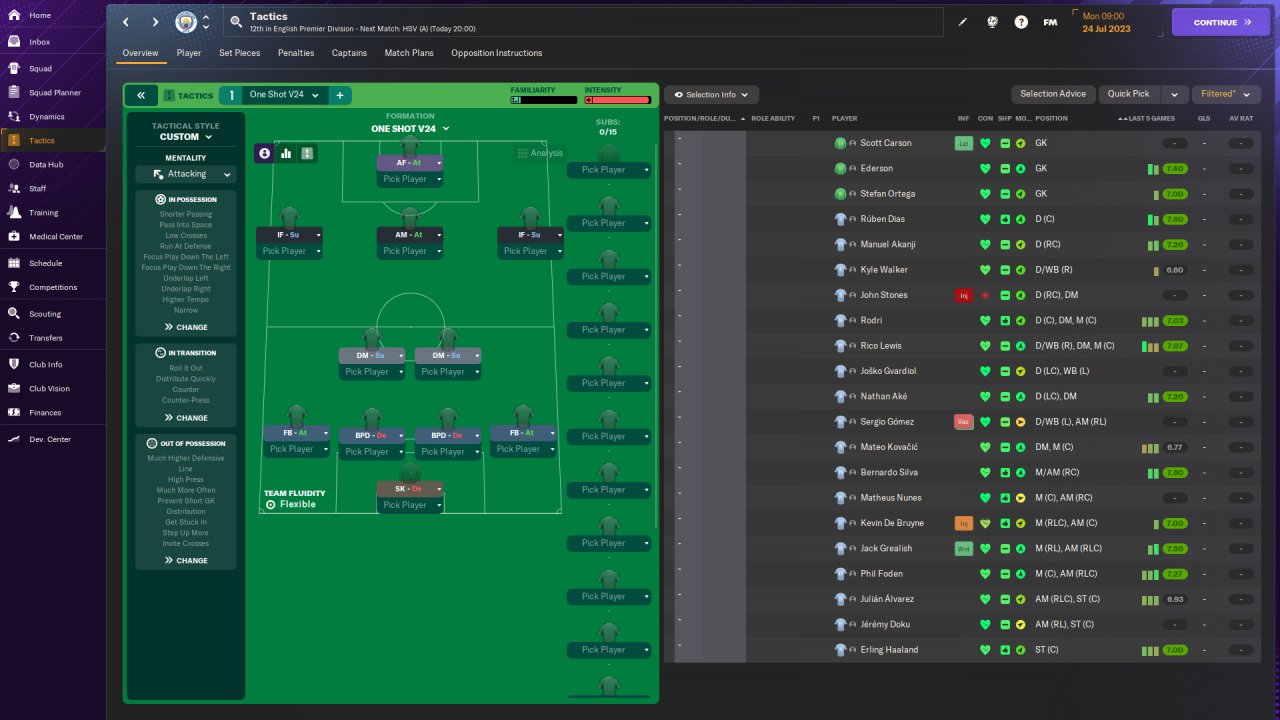Click the Continue button
Screen dimensions: 1280x720
[1221, 22]
